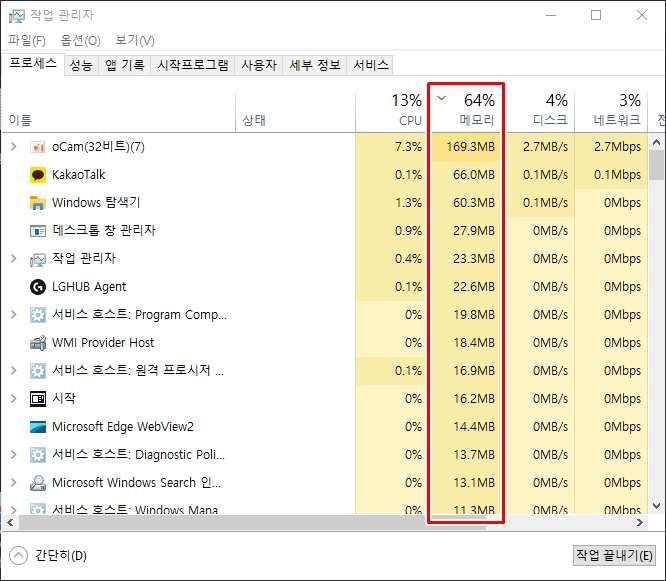Click the 작업 끝내기 button
The height and width of the screenshot is (581, 666).
tap(614, 555)
